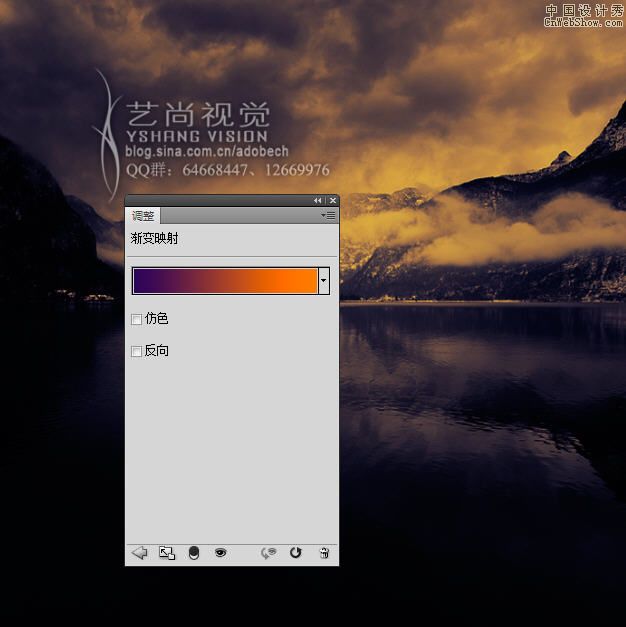Toggle layer visibility eye icon

220,553
